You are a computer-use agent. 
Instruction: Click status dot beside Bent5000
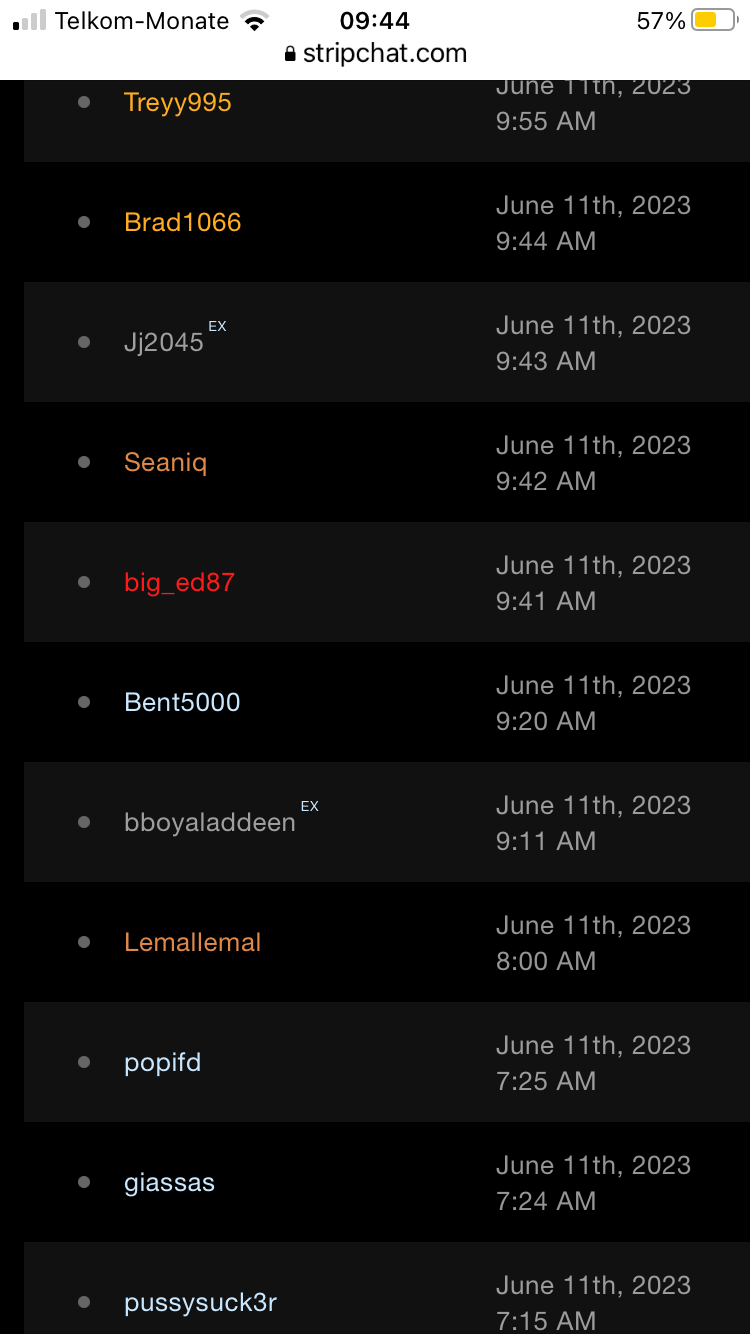[84, 702]
